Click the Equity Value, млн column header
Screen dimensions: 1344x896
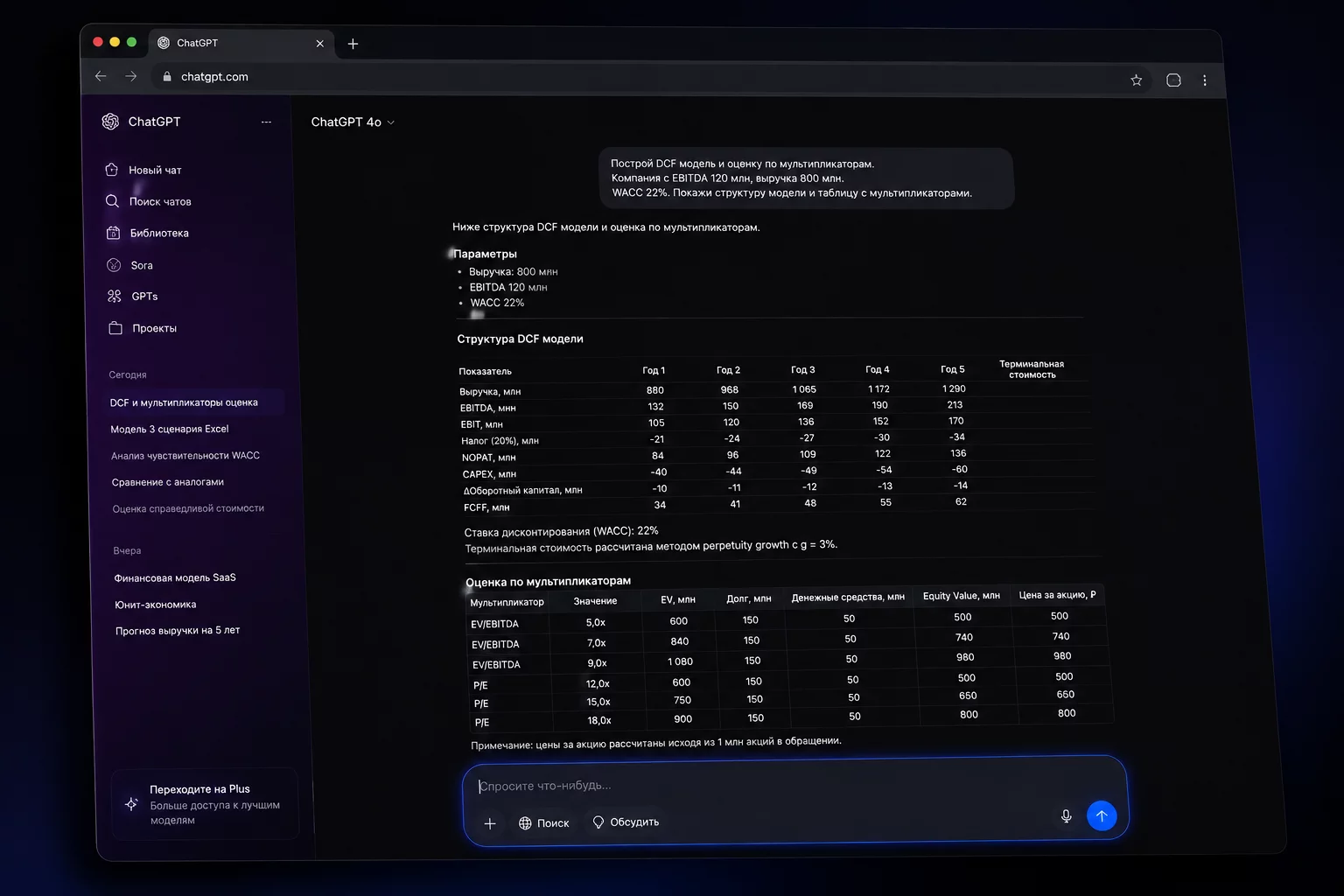(961, 596)
